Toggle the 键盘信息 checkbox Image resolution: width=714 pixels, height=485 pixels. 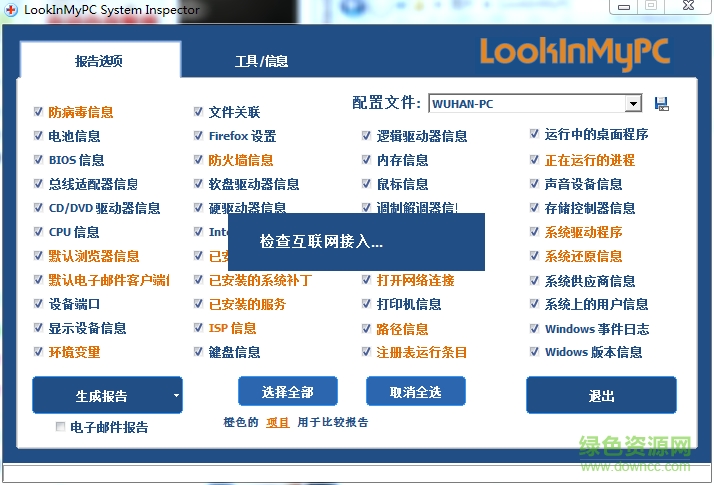click(x=198, y=352)
